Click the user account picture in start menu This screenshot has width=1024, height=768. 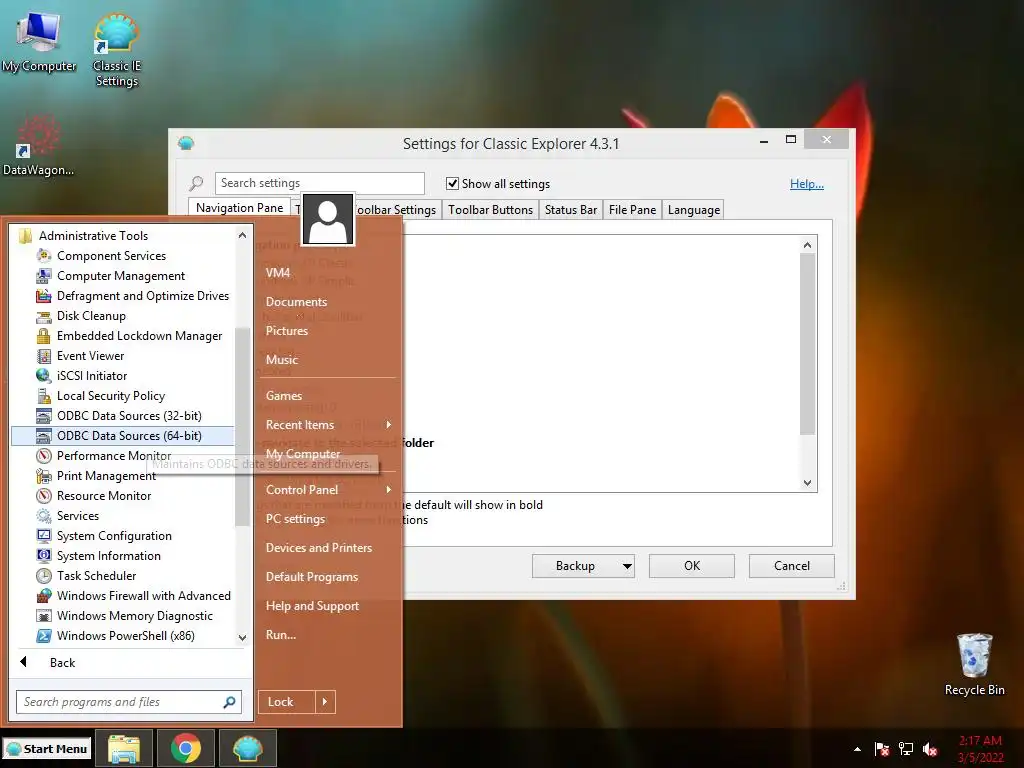(x=328, y=219)
